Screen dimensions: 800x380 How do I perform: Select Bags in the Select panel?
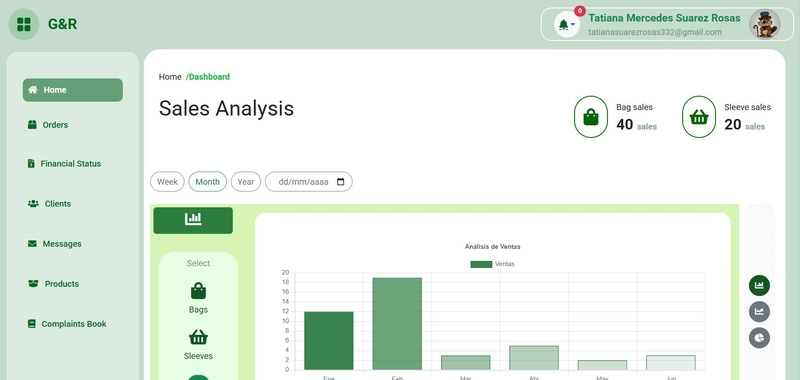click(198, 298)
